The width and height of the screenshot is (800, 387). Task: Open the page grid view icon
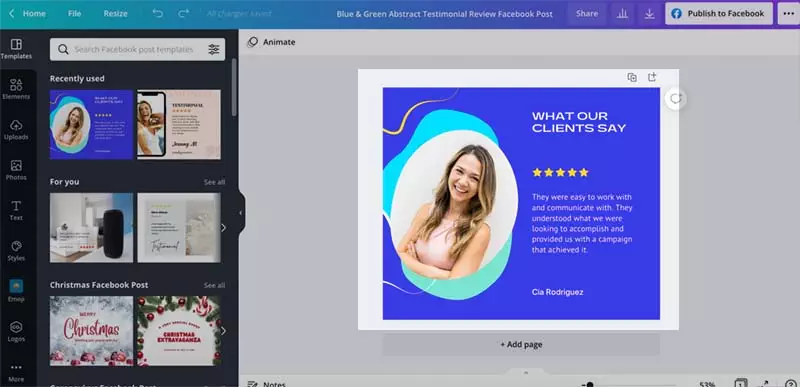(x=741, y=383)
